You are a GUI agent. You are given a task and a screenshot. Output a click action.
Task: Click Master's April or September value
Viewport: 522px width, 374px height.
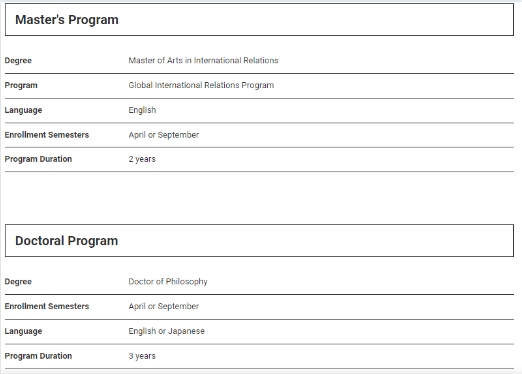coord(164,135)
